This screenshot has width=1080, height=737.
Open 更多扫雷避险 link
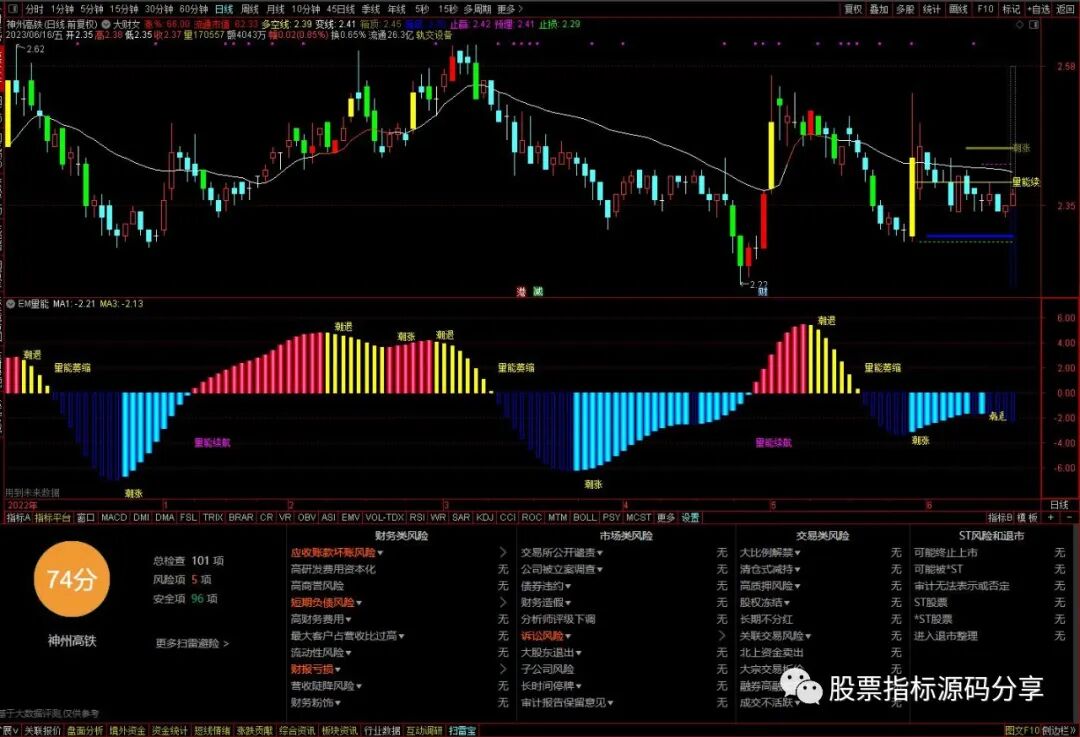pyautogui.click(x=192, y=643)
